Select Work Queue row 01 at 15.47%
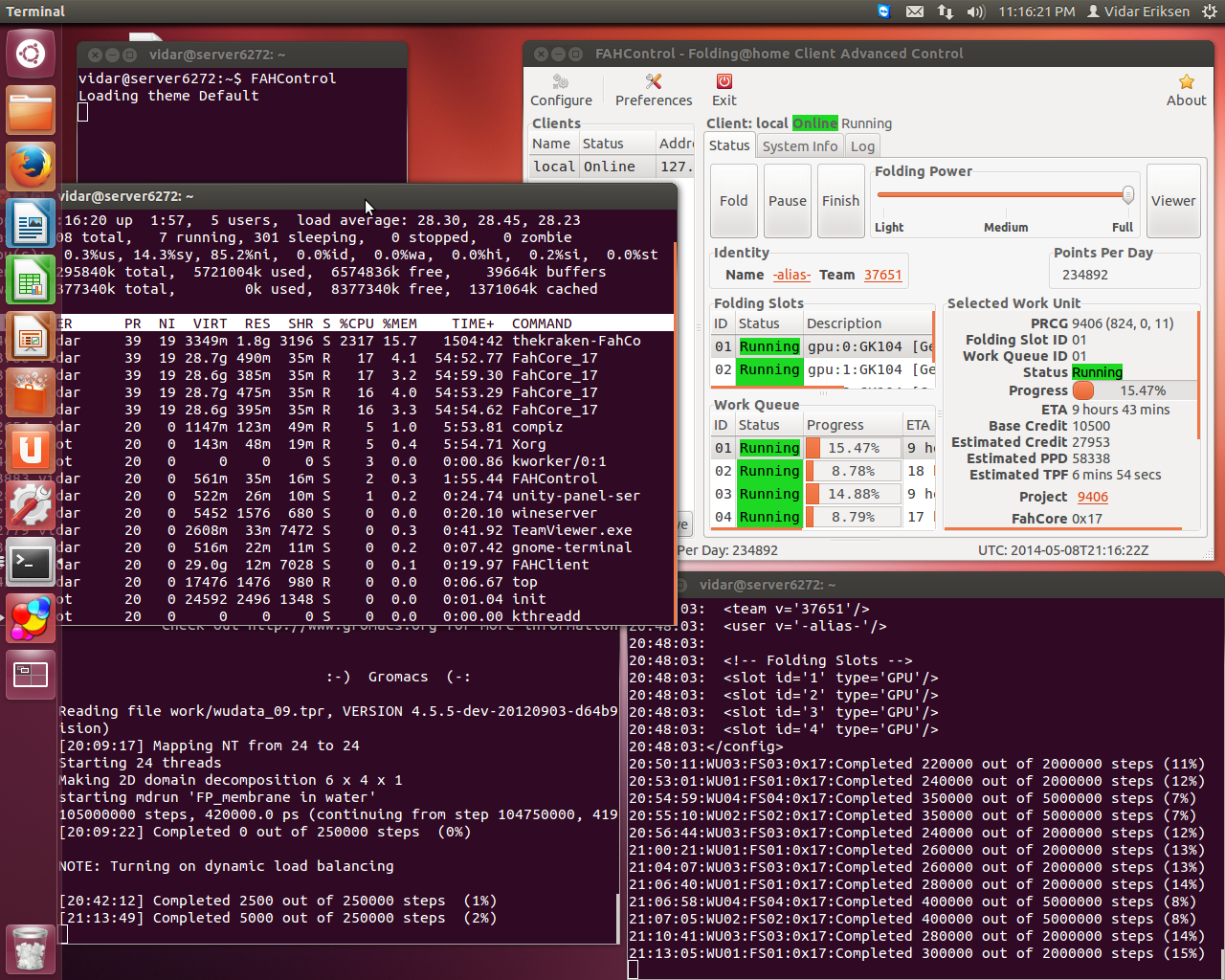 tap(823, 448)
